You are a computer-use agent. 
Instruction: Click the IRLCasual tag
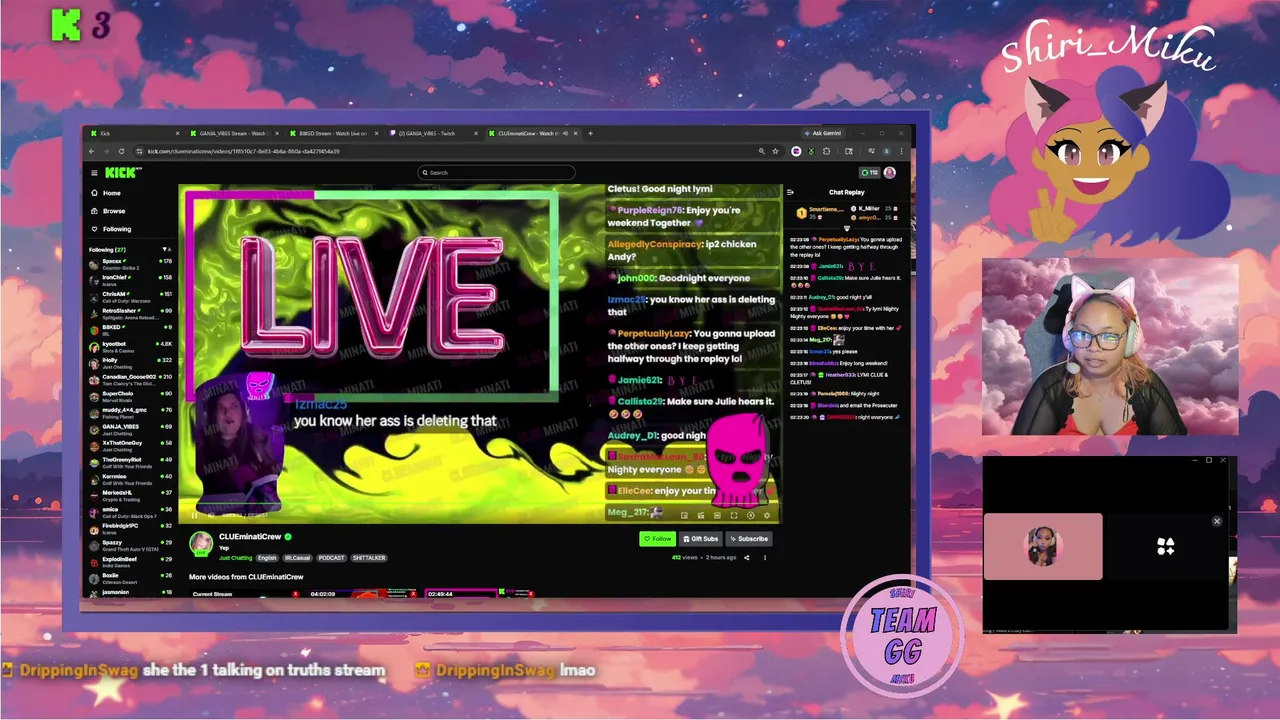(298, 558)
